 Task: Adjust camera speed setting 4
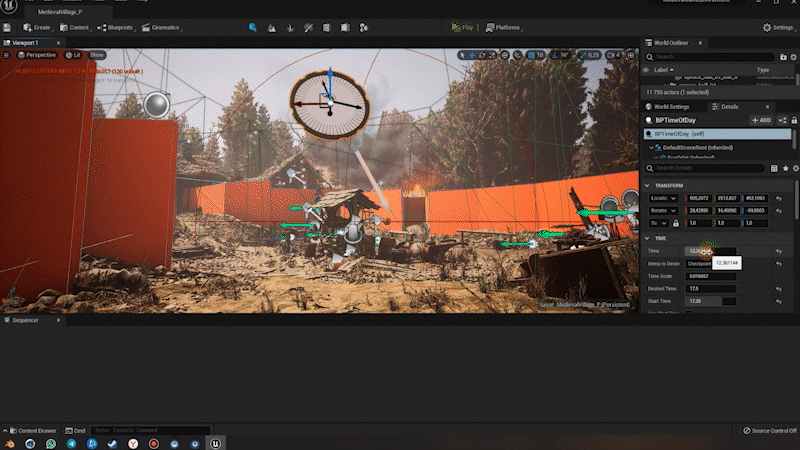(614, 55)
